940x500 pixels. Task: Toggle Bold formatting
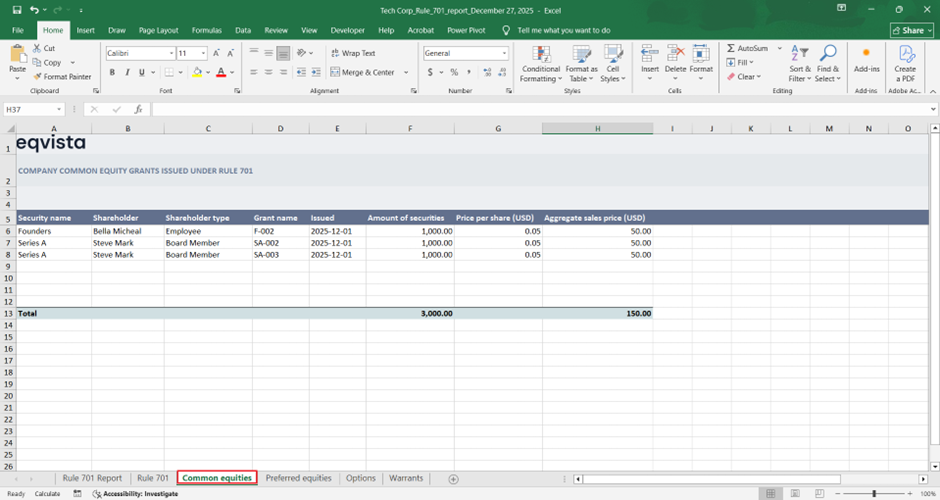112,72
